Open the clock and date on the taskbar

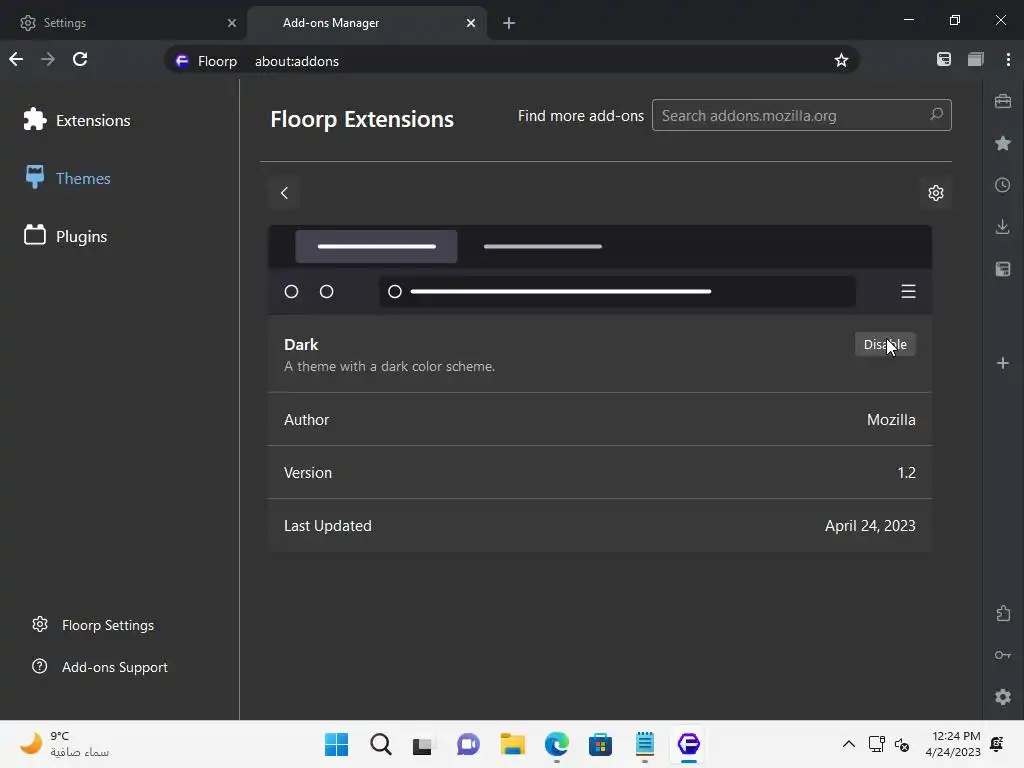pyautogui.click(x=952, y=744)
